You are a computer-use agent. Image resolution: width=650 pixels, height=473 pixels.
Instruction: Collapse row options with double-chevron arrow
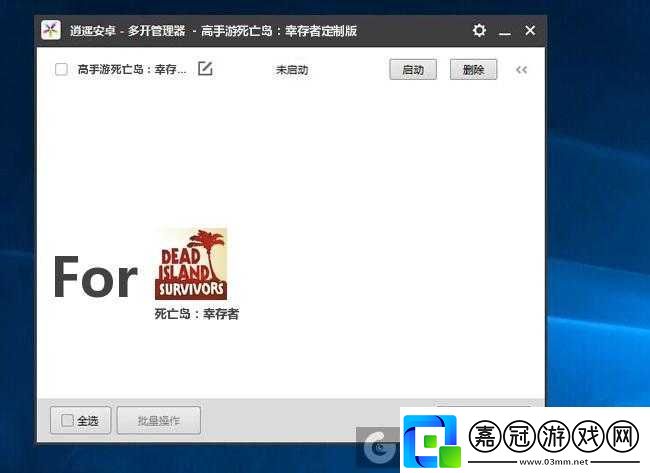pos(521,70)
